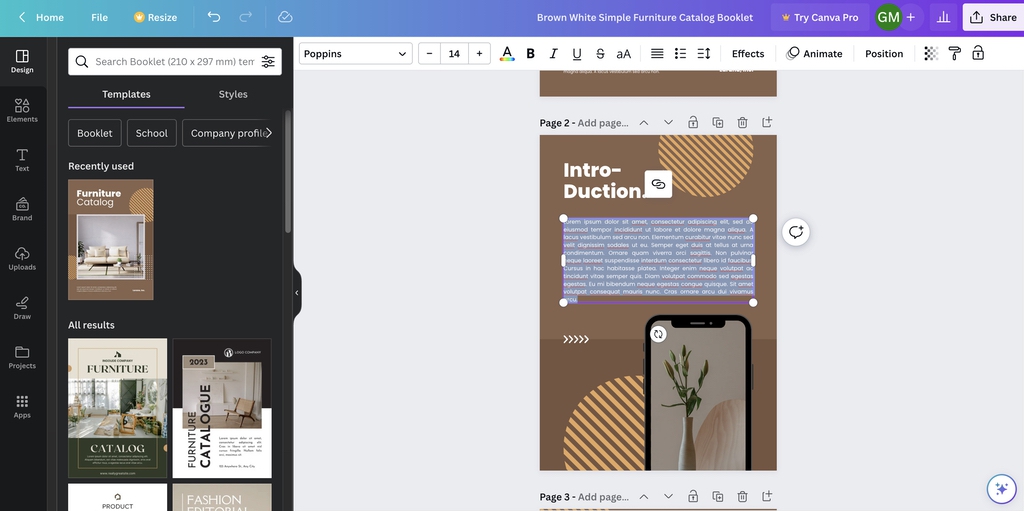The width and height of the screenshot is (1024, 511).
Task: Open the transparency control
Action: click(x=931, y=54)
